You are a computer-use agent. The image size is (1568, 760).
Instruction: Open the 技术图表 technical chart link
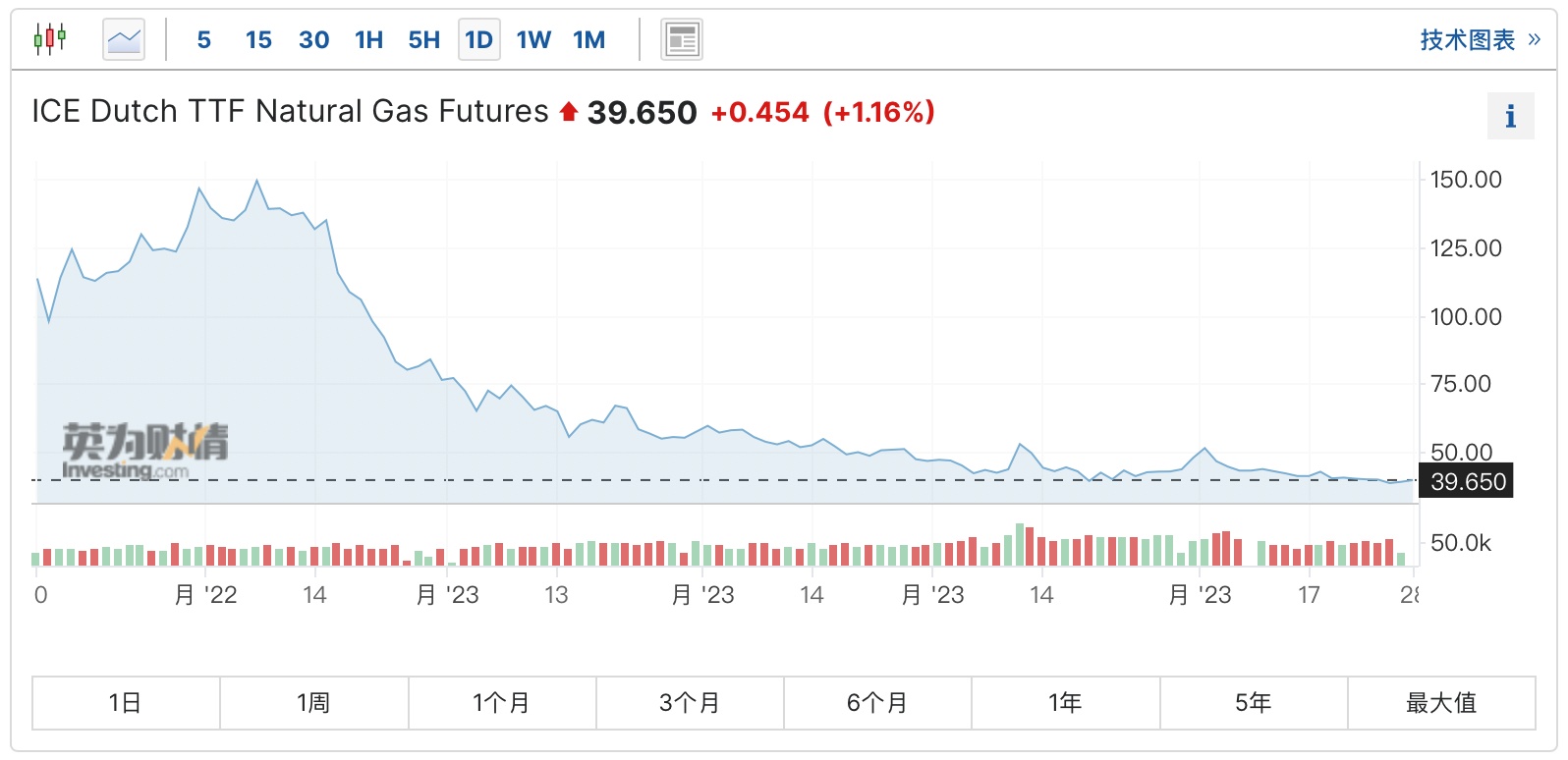[1467, 39]
